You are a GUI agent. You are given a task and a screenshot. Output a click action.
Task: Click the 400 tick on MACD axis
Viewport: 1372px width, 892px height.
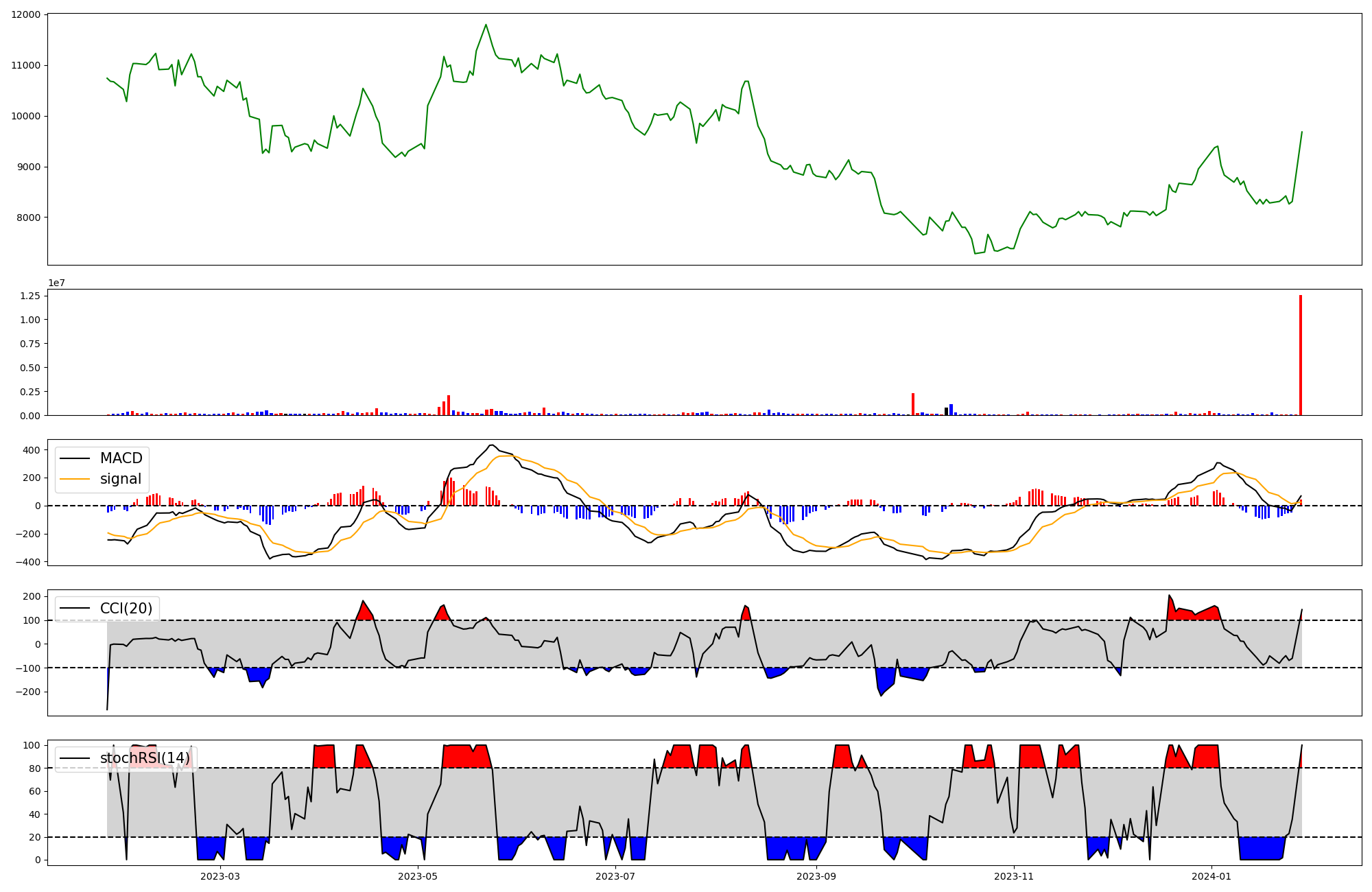coord(32,450)
